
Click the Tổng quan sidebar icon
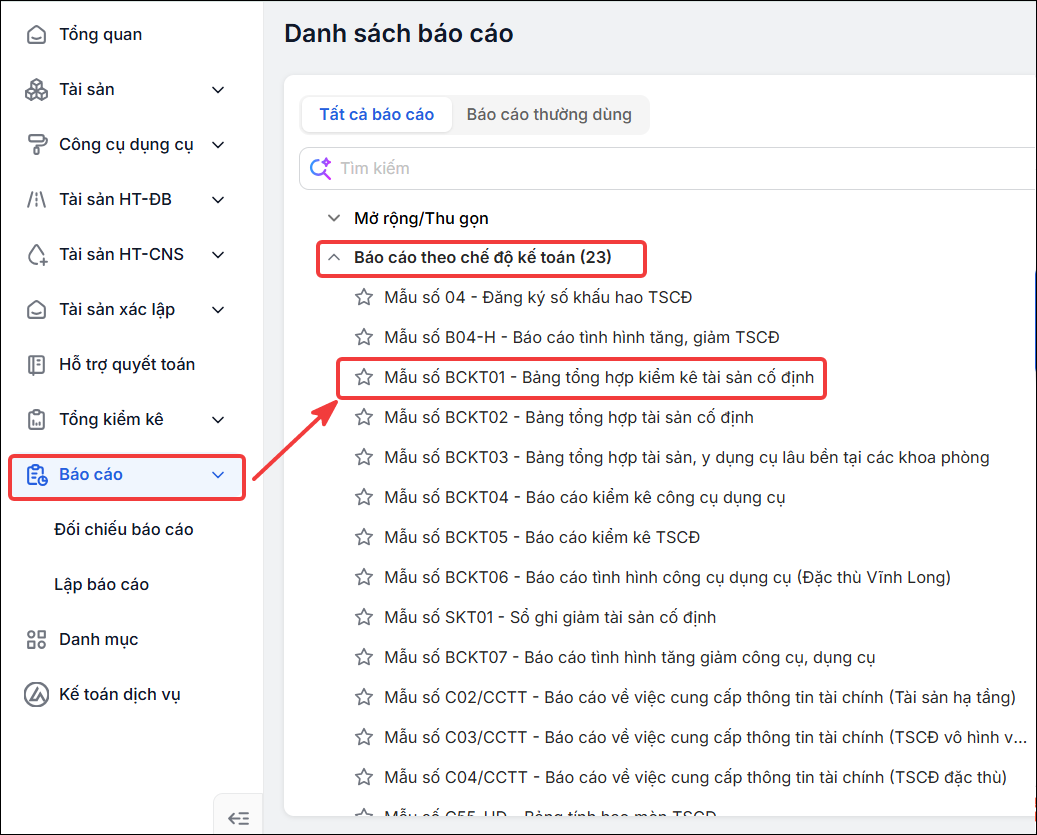click(x=36, y=34)
